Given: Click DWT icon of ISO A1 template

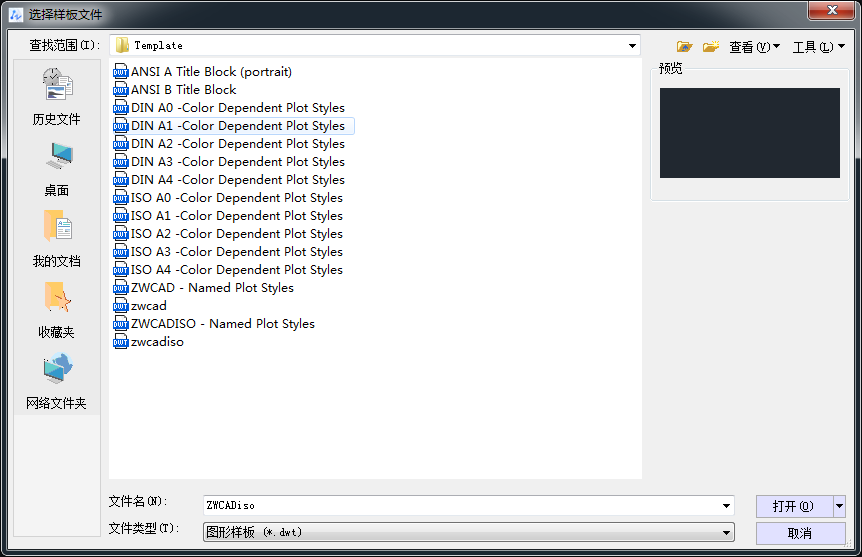Looking at the screenshot, I should (x=120, y=216).
